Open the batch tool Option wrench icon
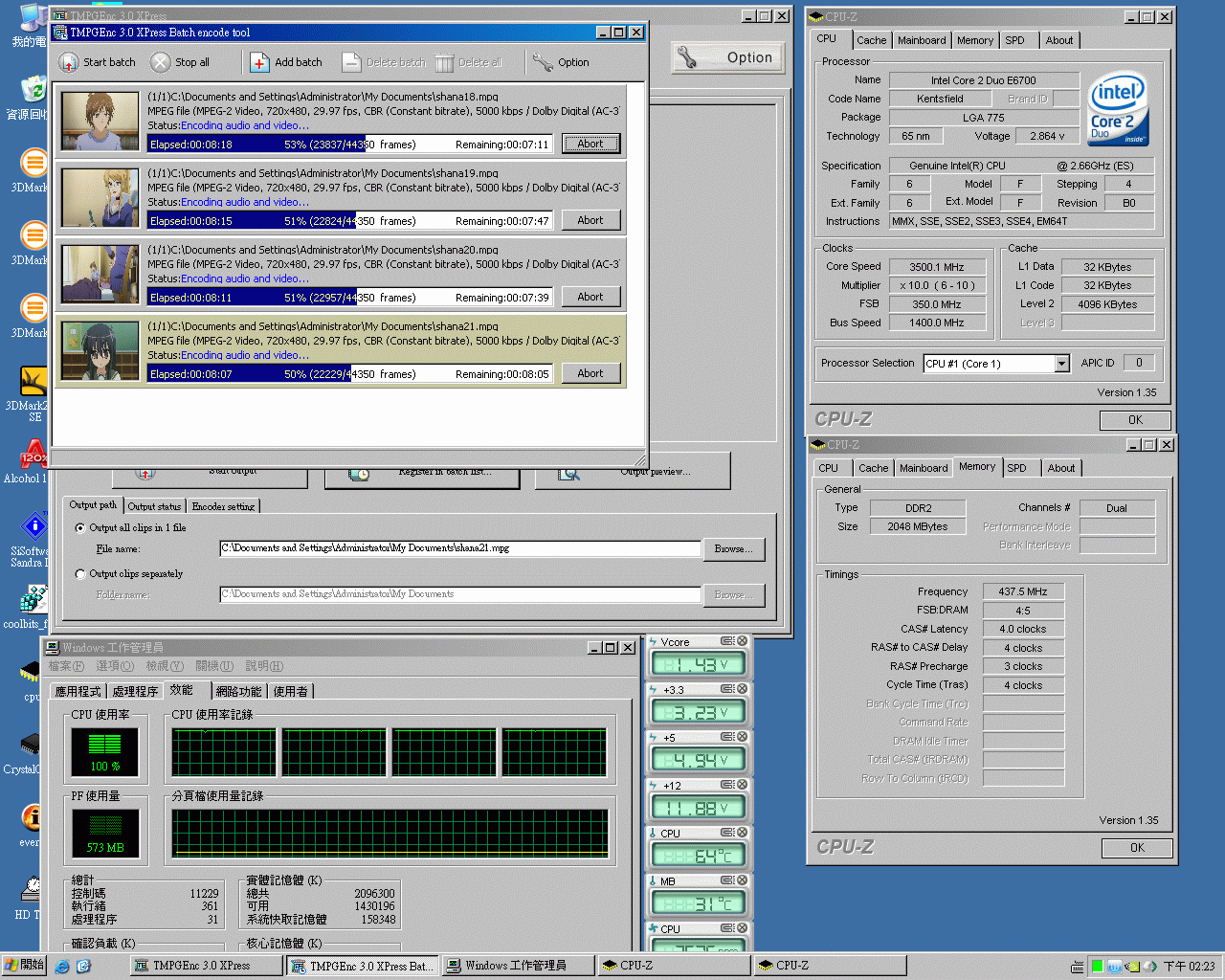 pyautogui.click(x=543, y=62)
